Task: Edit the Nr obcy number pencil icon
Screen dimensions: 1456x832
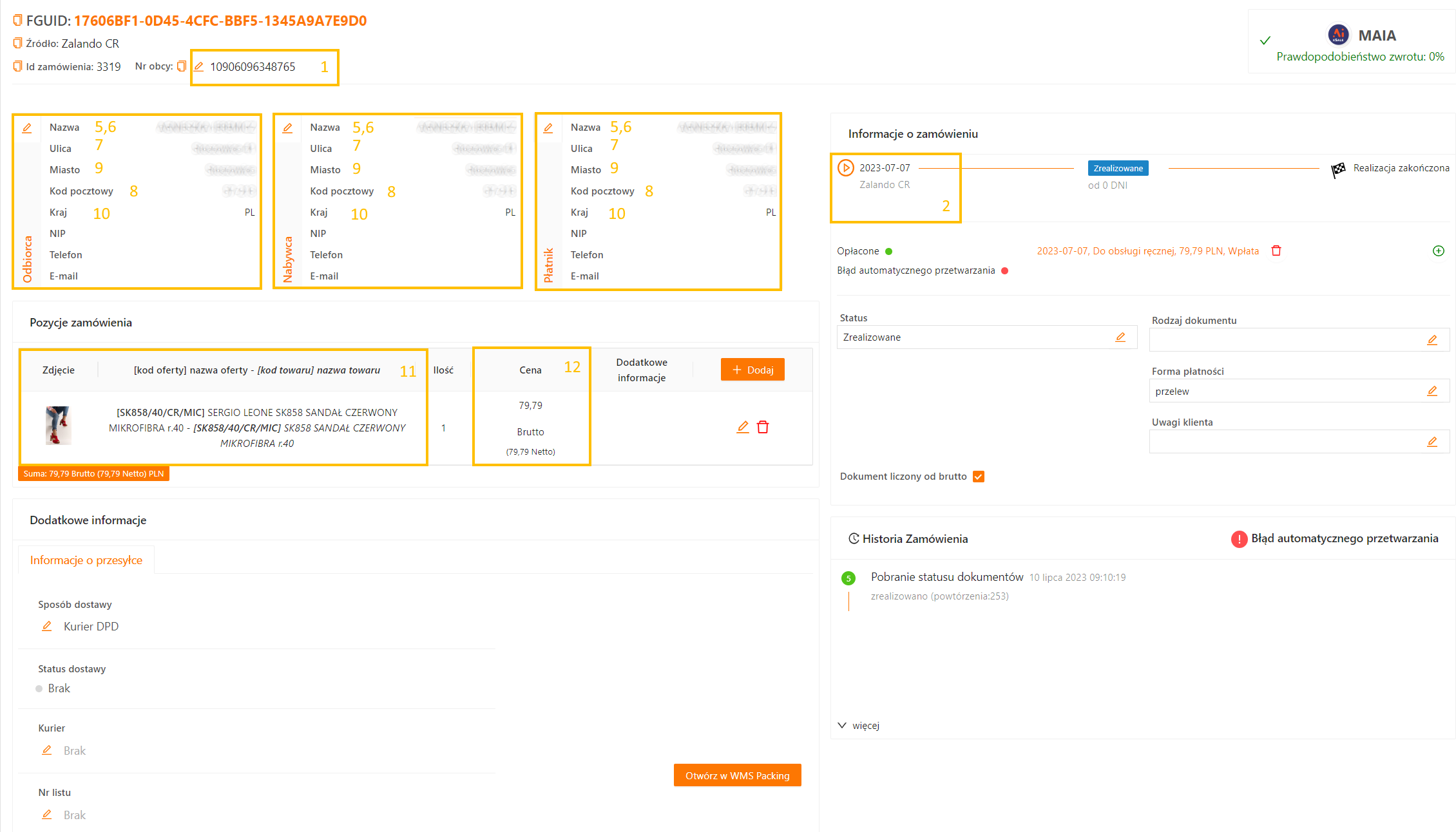Action: pyautogui.click(x=199, y=66)
